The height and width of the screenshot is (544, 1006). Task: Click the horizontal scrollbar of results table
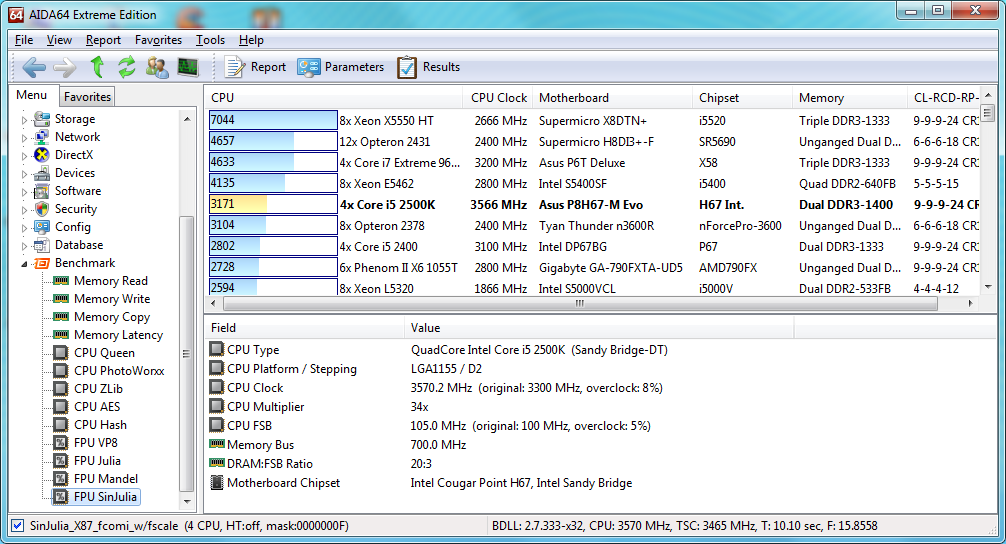tap(580, 303)
